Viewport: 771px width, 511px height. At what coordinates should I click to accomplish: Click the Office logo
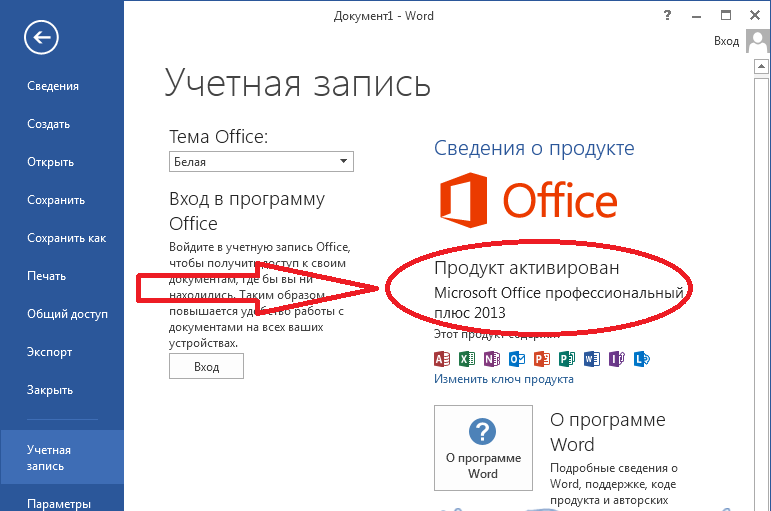528,200
